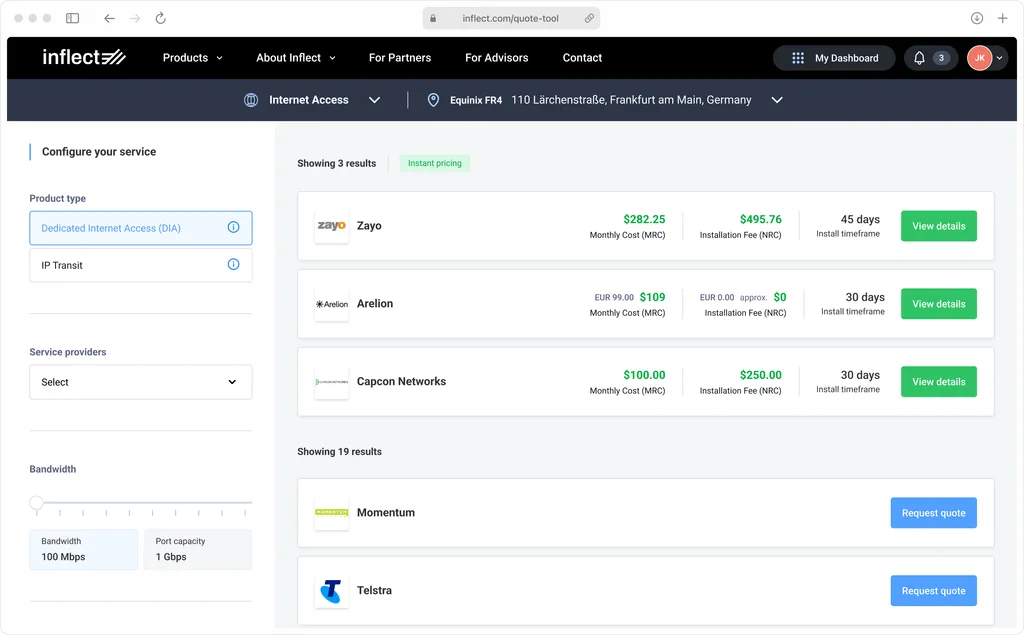1024x635 pixels.
Task: Open the Service providers Select dropdown
Action: pos(141,382)
